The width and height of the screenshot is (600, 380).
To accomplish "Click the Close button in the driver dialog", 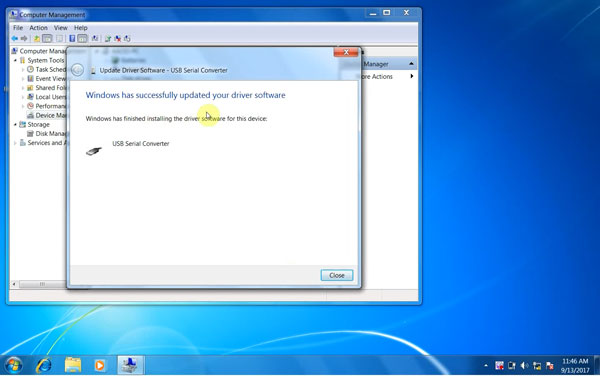I will pos(337,275).
